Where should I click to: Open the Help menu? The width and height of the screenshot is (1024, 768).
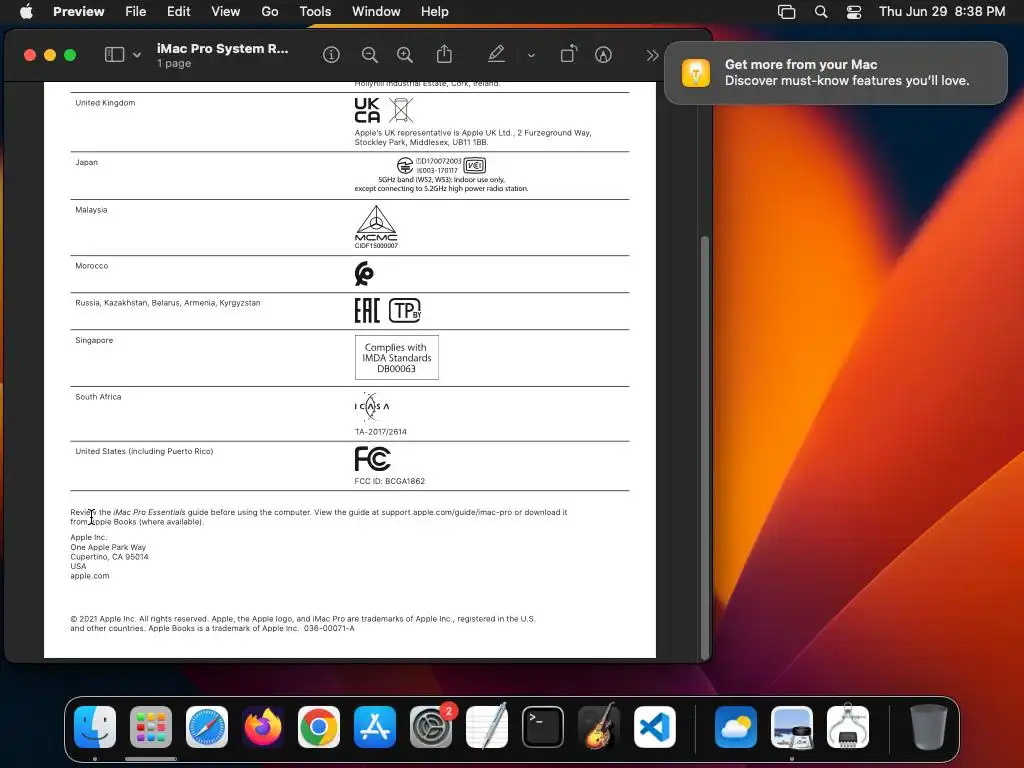(434, 11)
